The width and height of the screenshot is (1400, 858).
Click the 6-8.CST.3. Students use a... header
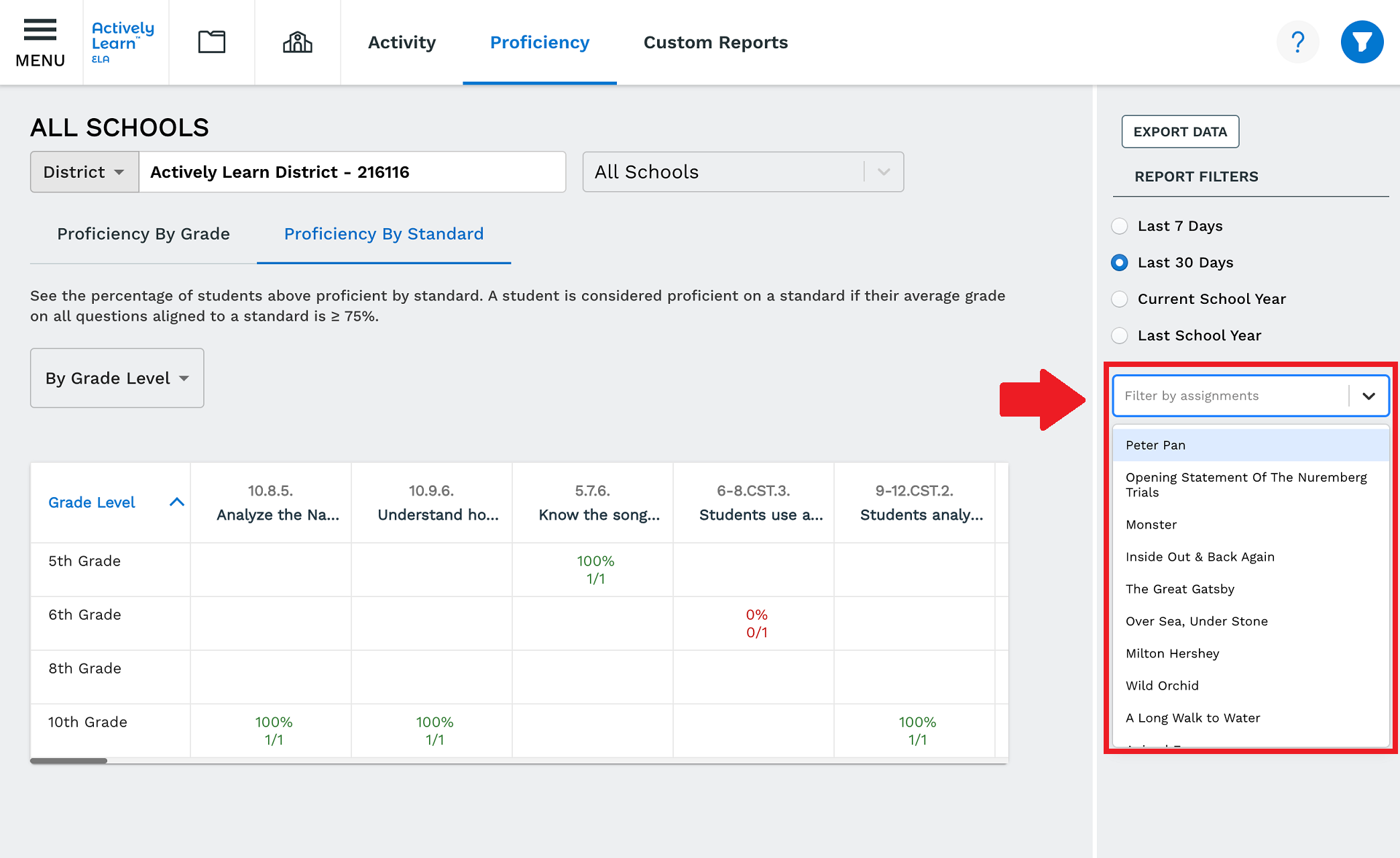754,502
